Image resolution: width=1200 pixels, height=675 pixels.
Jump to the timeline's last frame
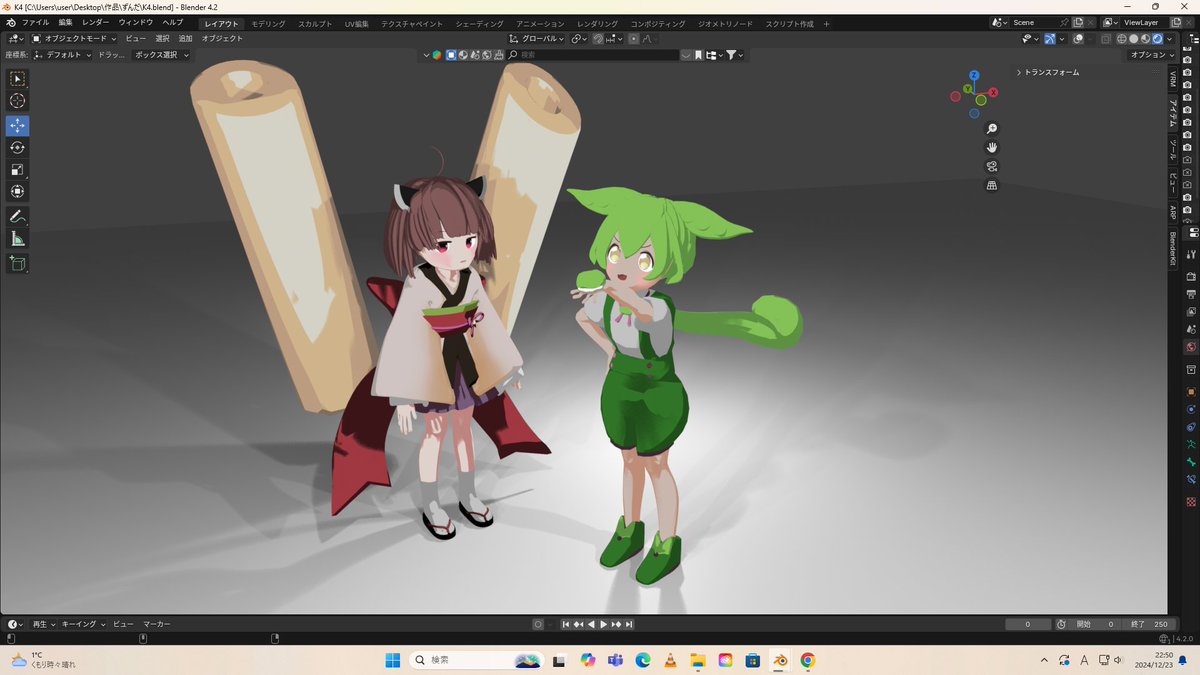[x=629, y=624]
